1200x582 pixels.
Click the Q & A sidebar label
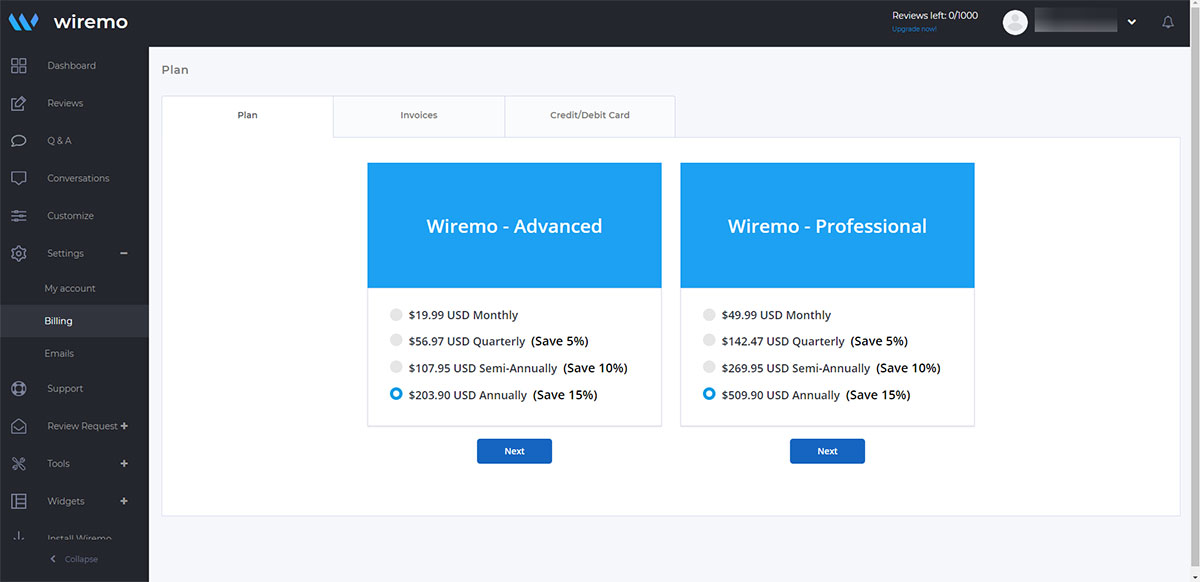[x=59, y=141]
